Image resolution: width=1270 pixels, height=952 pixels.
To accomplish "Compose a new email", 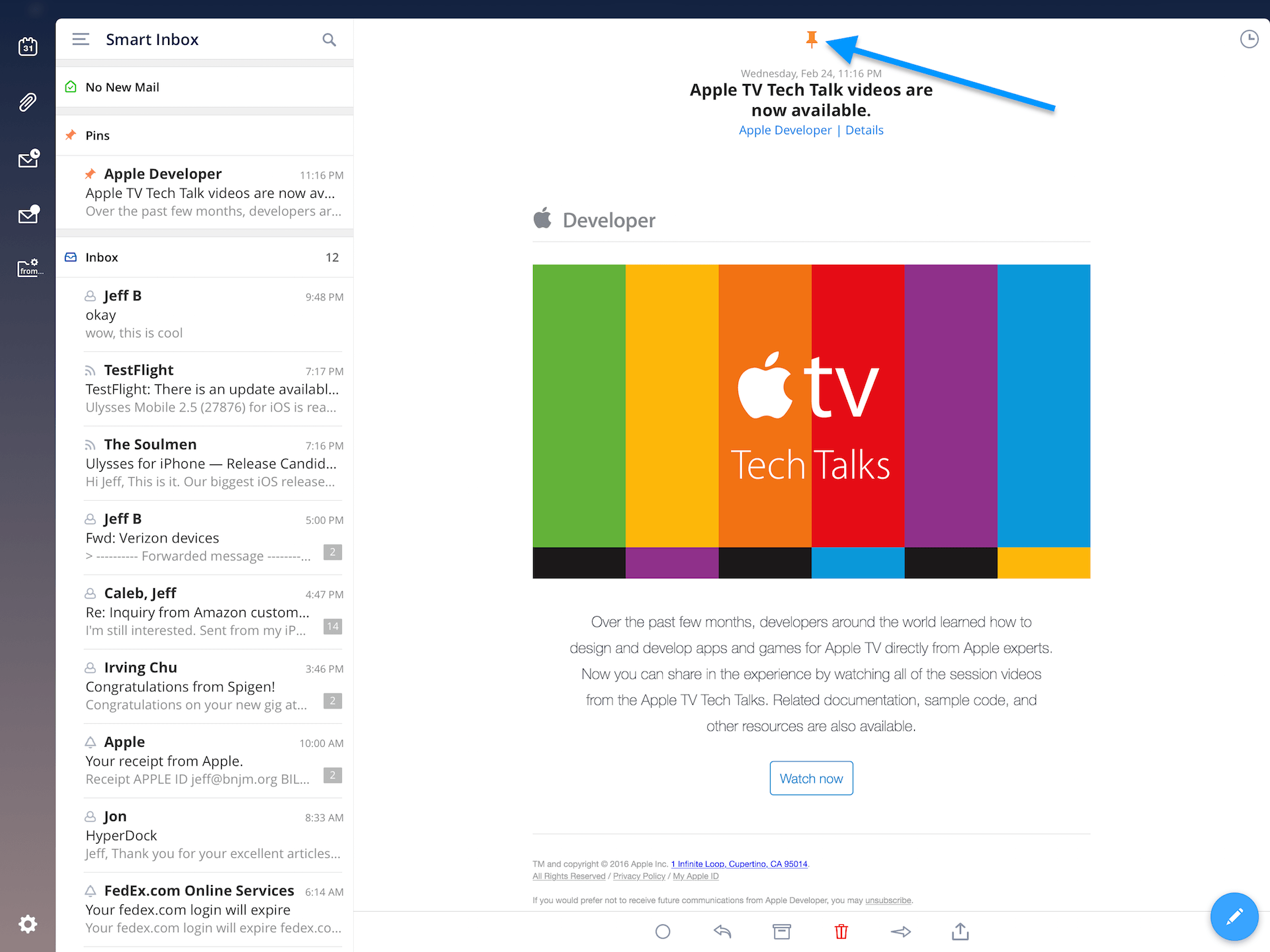I will (1234, 916).
